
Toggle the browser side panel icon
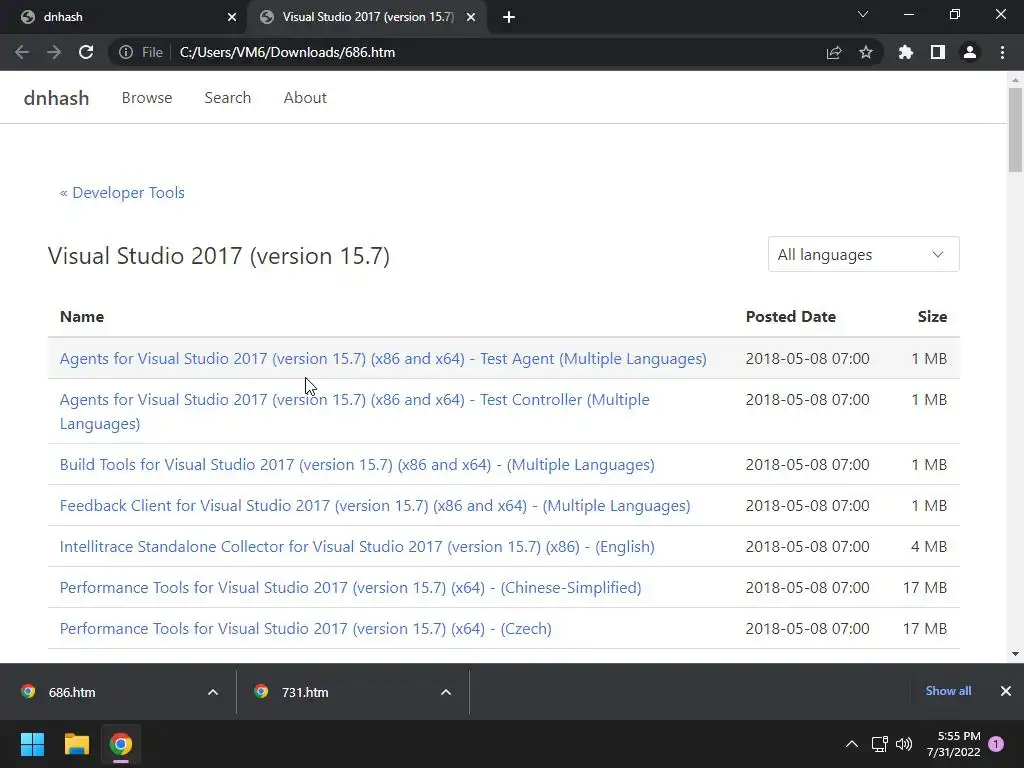tap(938, 52)
